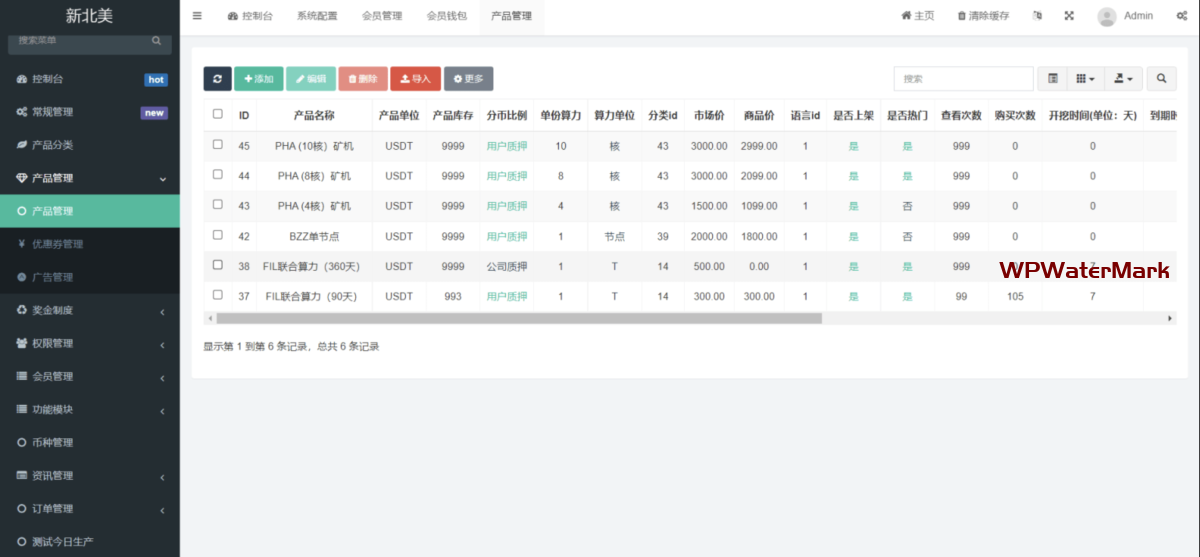Image resolution: width=1200 pixels, height=557 pixels.
Task: Open the language switch icon
Action: pos(1037,16)
